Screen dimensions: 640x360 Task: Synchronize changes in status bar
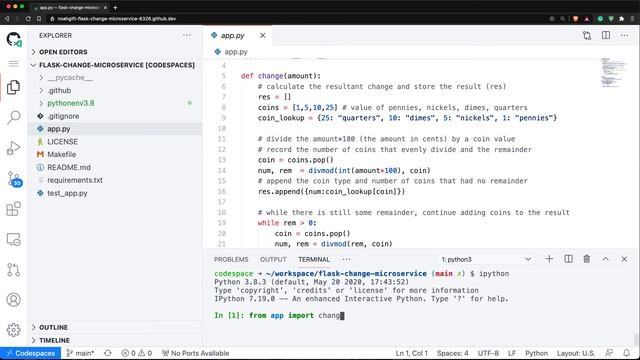(108, 353)
